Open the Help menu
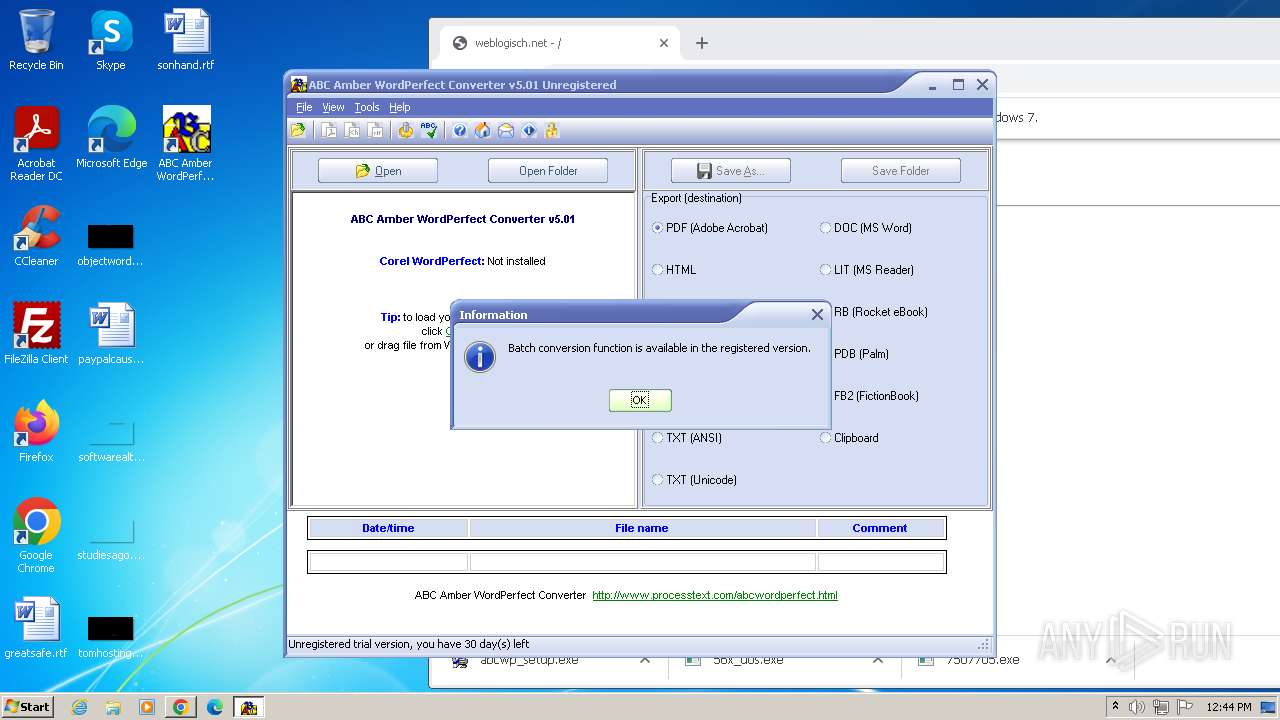 pyautogui.click(x=400, y=107)
